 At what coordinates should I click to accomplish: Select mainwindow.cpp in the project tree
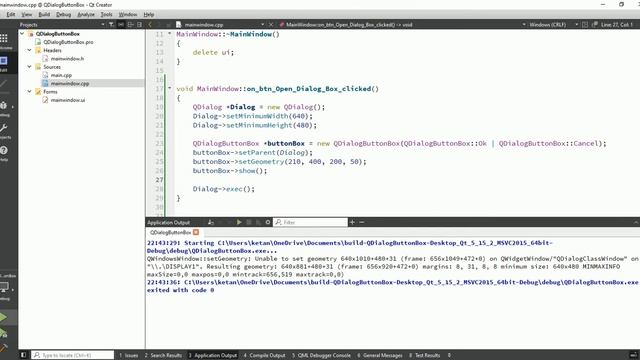70,83
